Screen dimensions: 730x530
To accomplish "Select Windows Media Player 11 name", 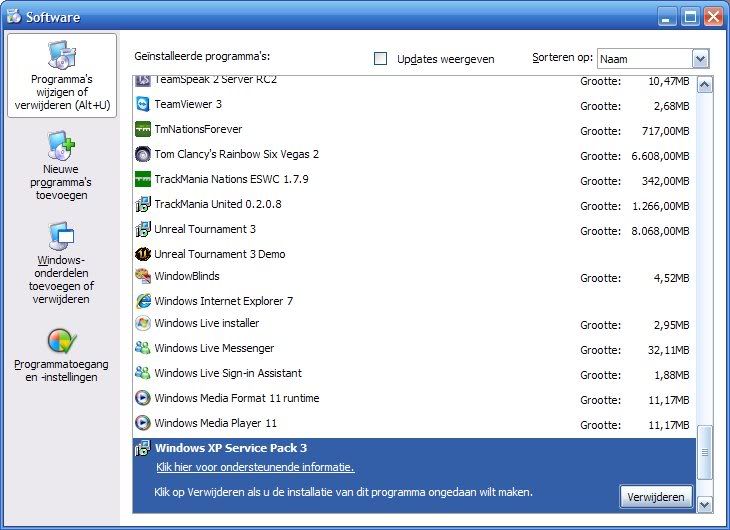I will (x=216, y=423).
